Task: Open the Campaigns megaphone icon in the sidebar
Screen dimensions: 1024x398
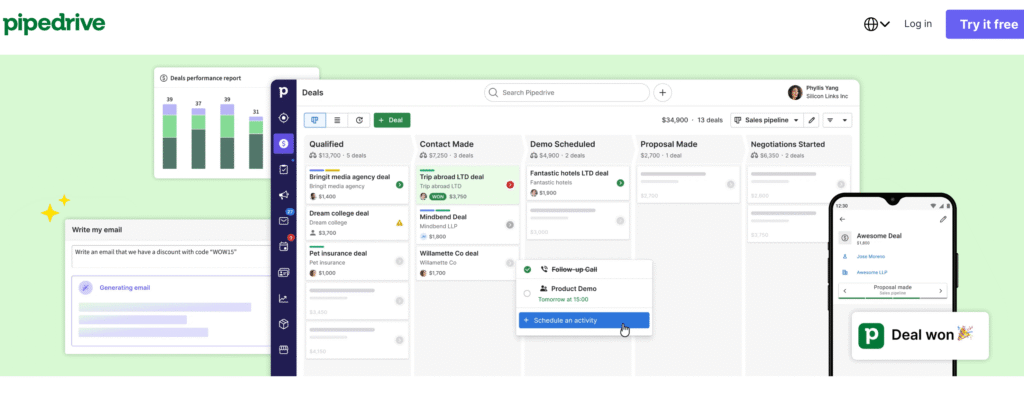Action: (283, 195)
